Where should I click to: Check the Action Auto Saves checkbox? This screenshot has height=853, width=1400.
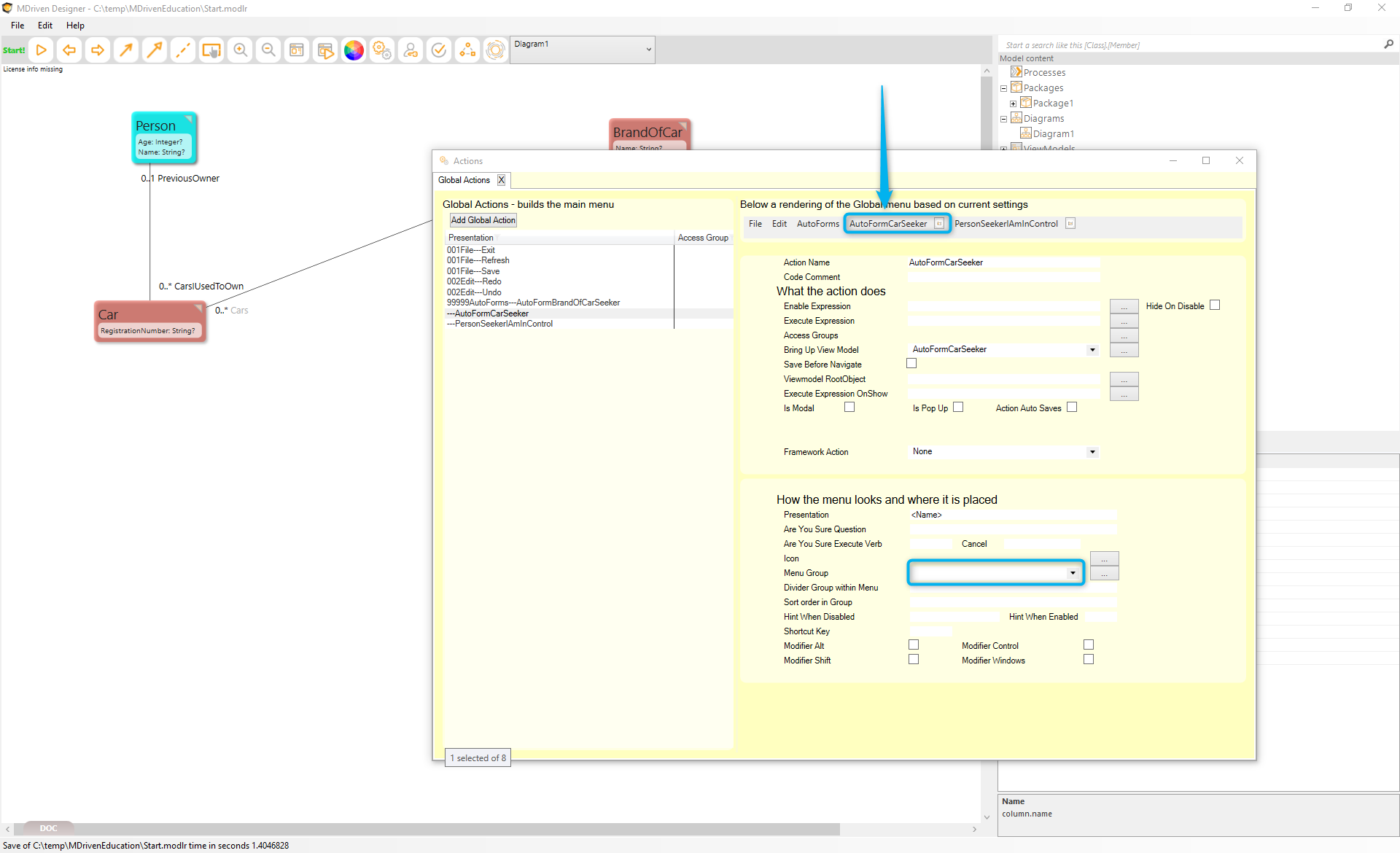click(x=1072, y=408)
